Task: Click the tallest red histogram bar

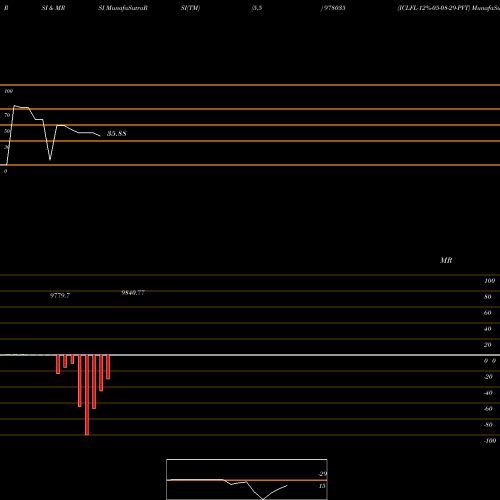Action: 87,395
